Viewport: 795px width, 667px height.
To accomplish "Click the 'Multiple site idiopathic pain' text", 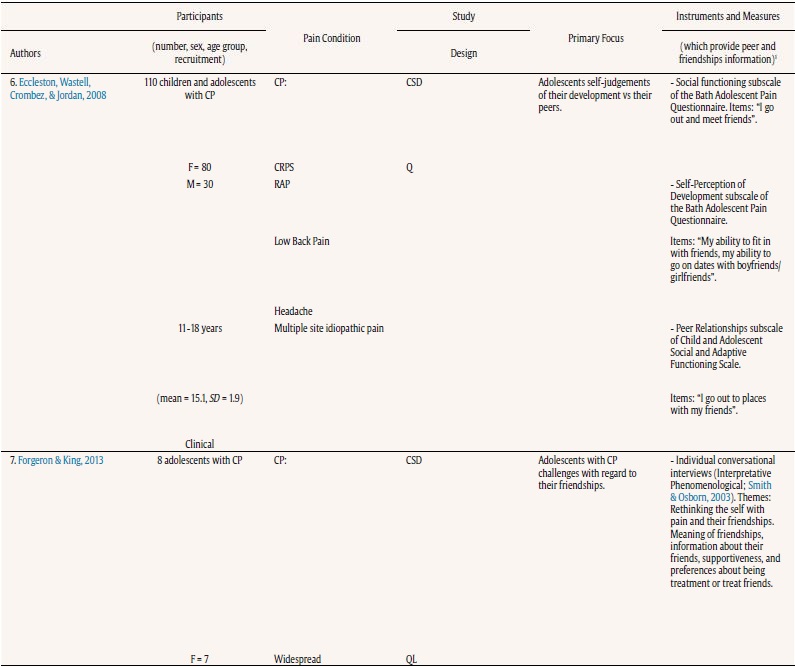I will [x=329, y=329].
